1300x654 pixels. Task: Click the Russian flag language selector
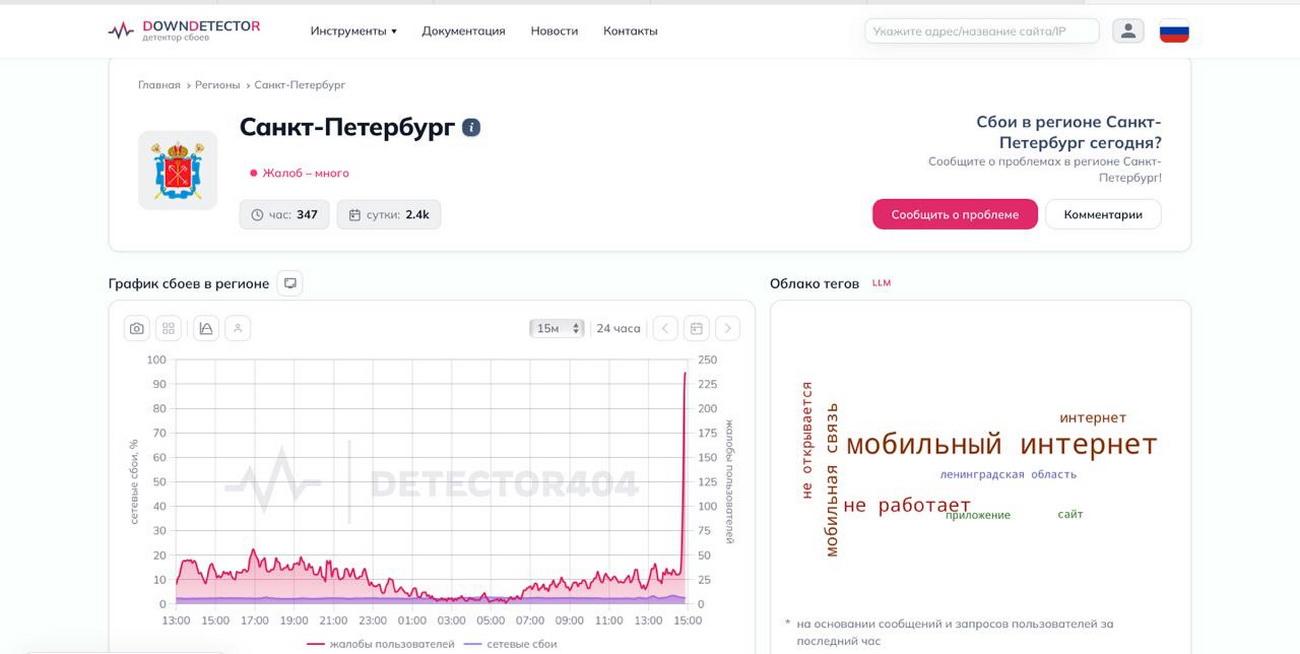1174,32
